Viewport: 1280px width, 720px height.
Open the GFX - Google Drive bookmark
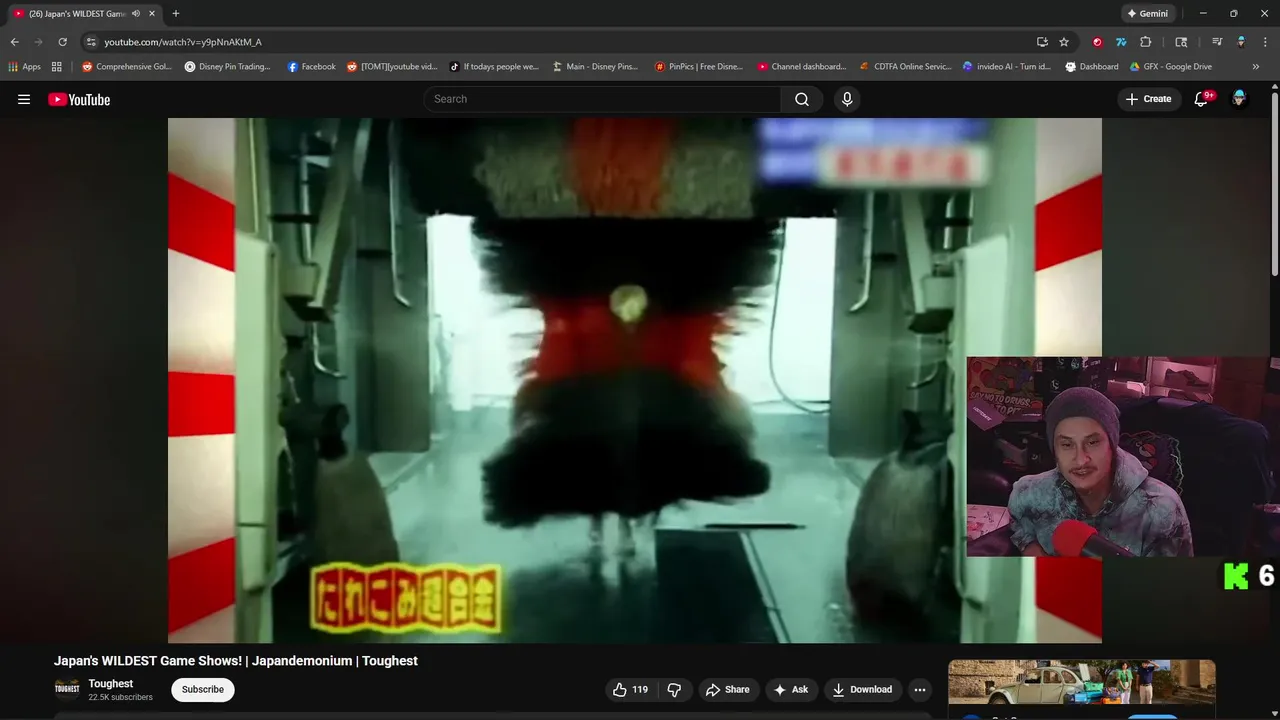point(1171,67)
